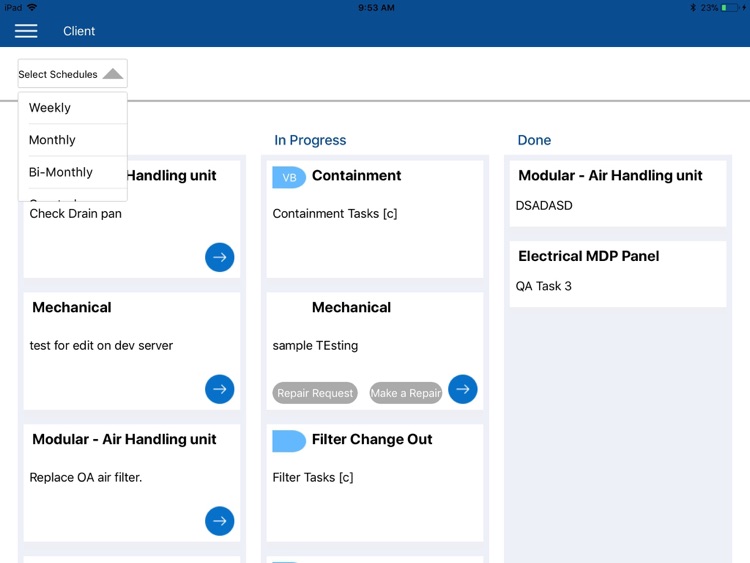Image resolution: width=750 pixels, height=563 pixels.
Task: Click the Repair Request button
Action: tap(315, 393)
